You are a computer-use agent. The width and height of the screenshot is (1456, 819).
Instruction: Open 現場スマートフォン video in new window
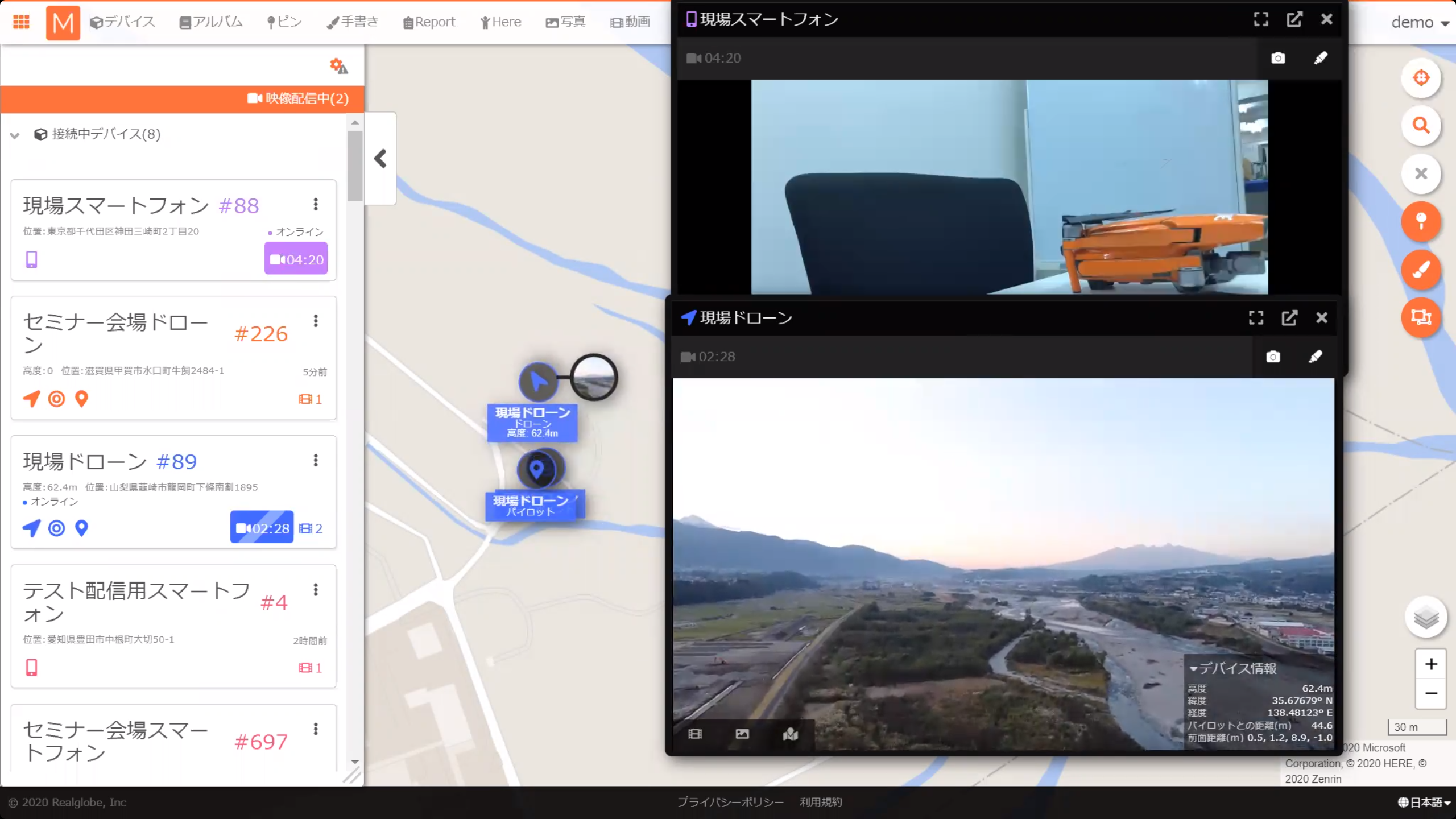click(x=1294, y=19)
